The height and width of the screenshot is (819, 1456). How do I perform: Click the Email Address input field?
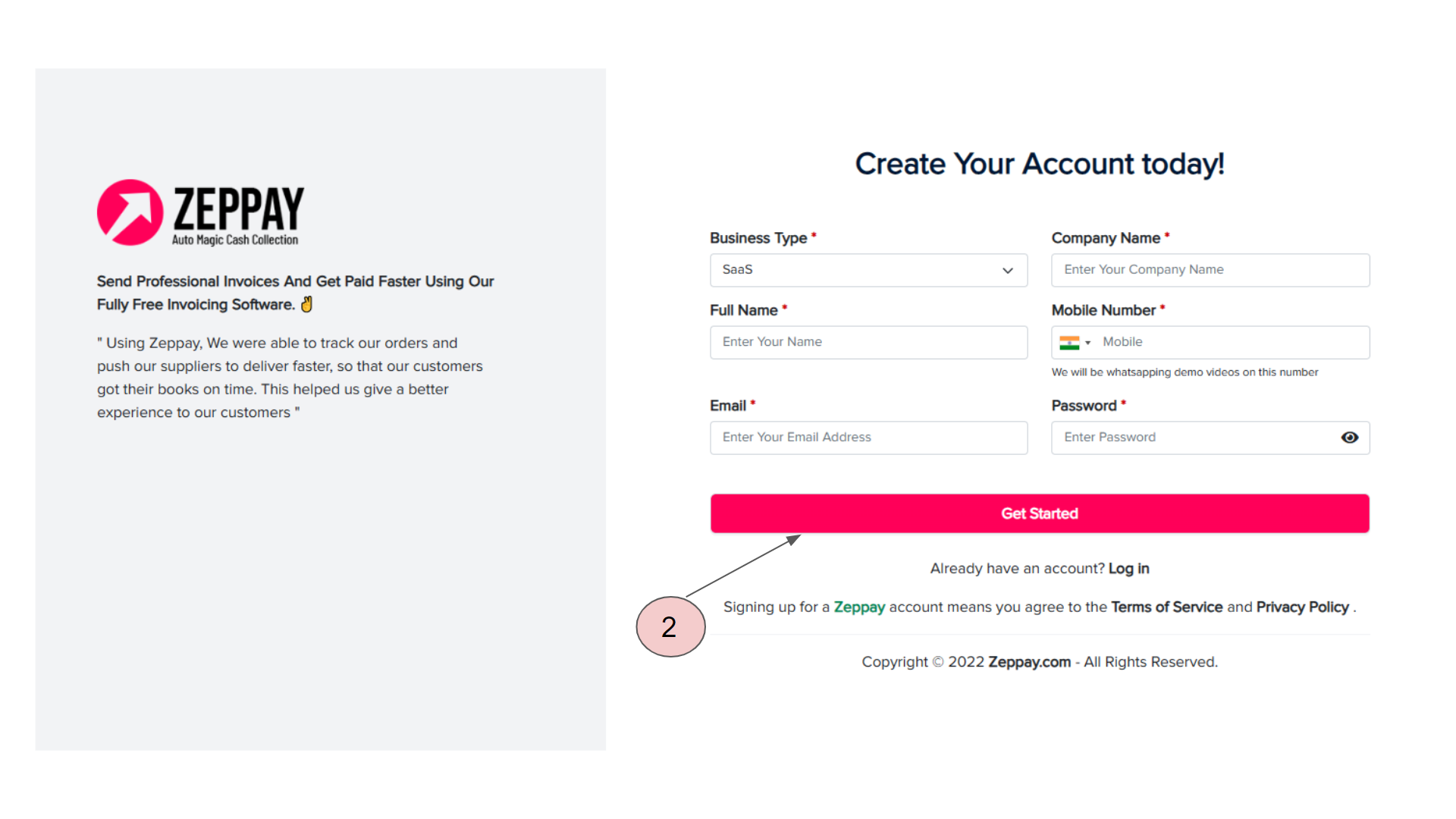tap(868, 438)
